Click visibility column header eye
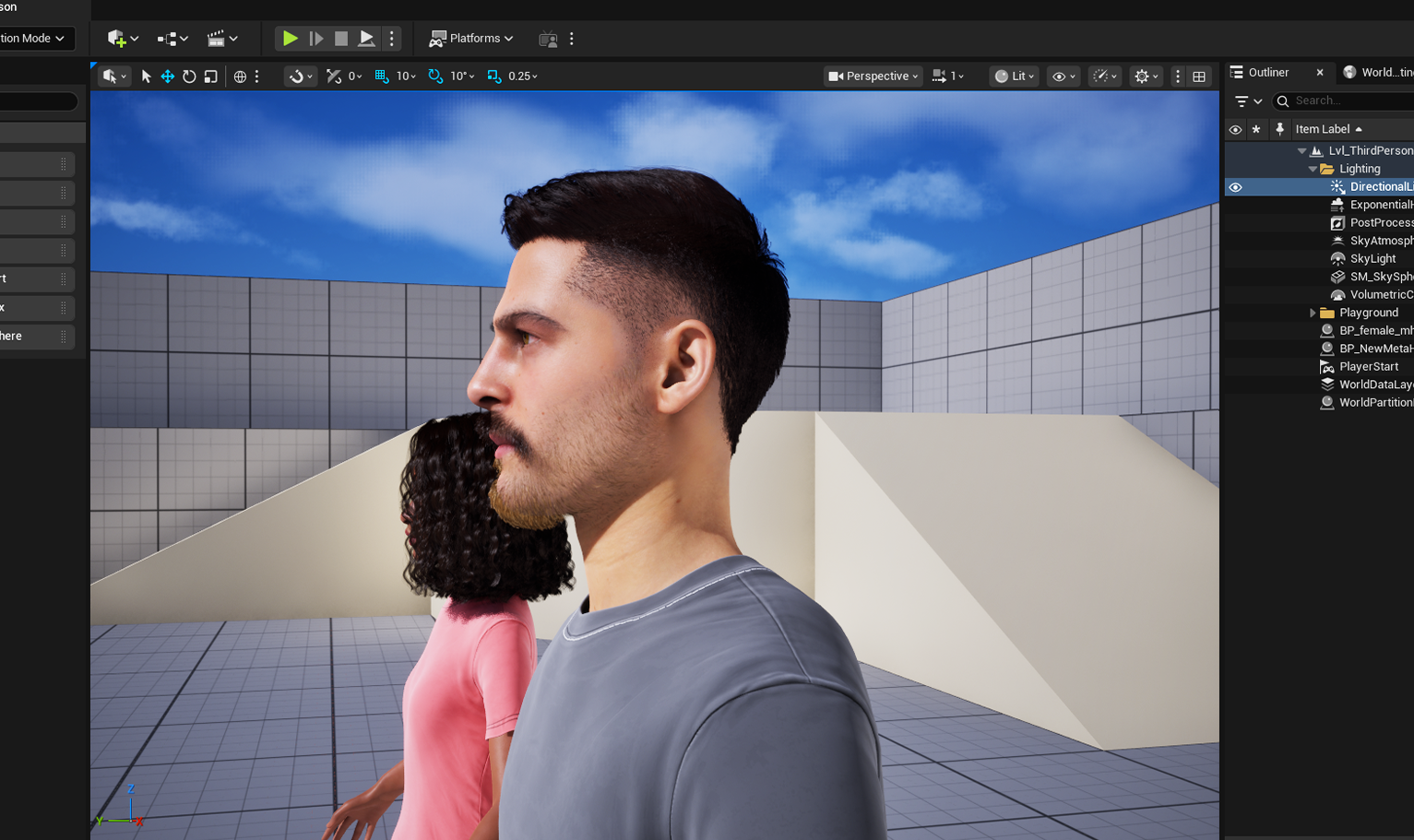The height and width of the screenshot is (840, 1414). pos(1235,129)
